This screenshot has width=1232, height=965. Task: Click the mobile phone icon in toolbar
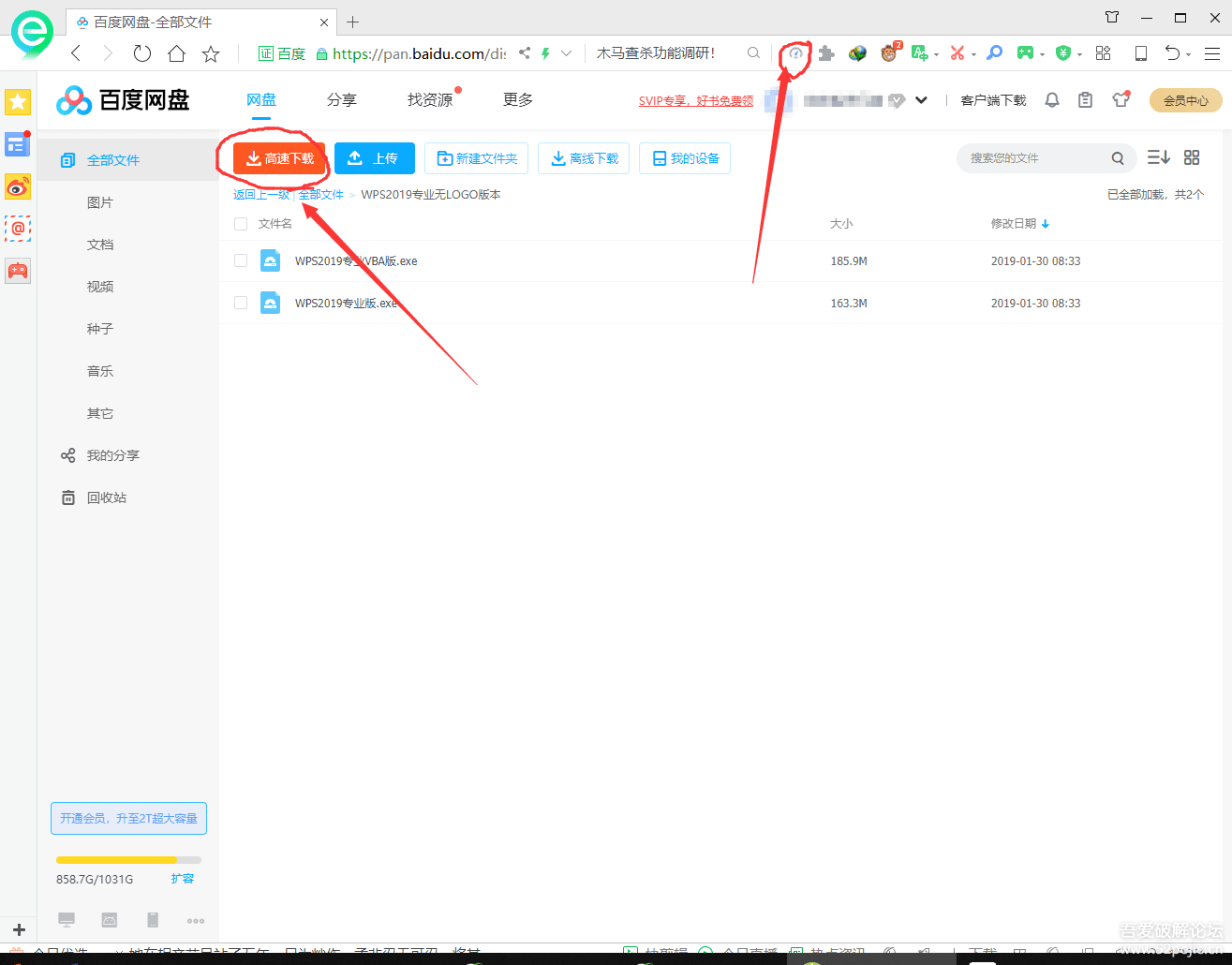[x=1141, y=53]
